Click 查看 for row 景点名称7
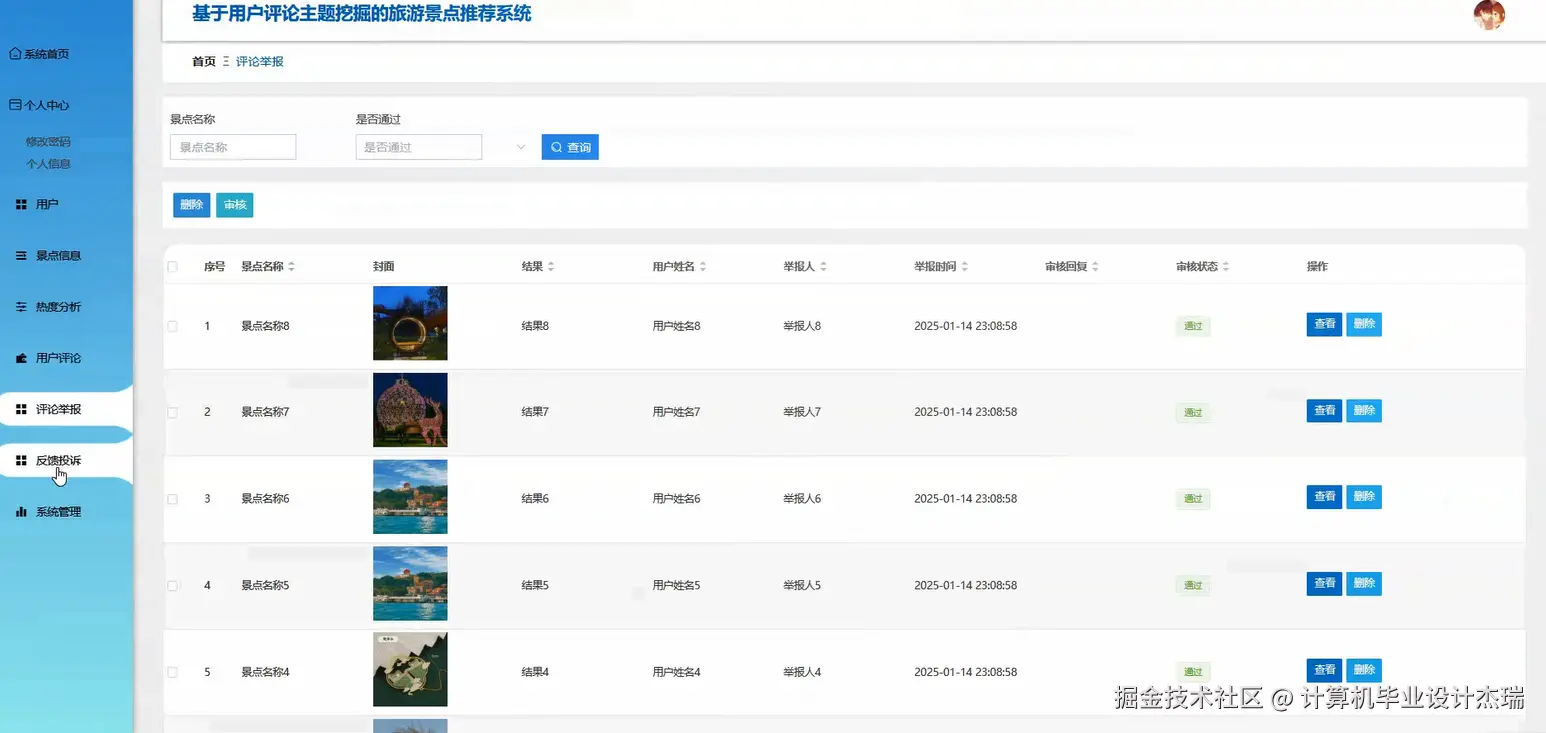 1324,411
